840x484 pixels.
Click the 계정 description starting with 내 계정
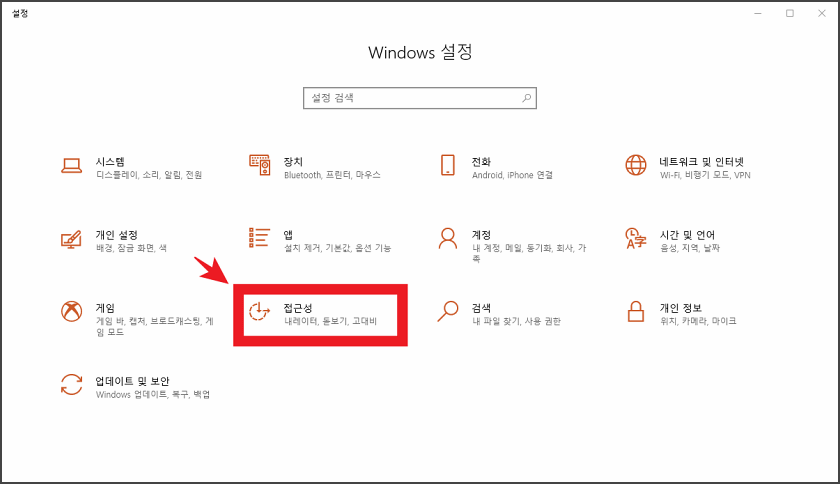tap(529, 253)
